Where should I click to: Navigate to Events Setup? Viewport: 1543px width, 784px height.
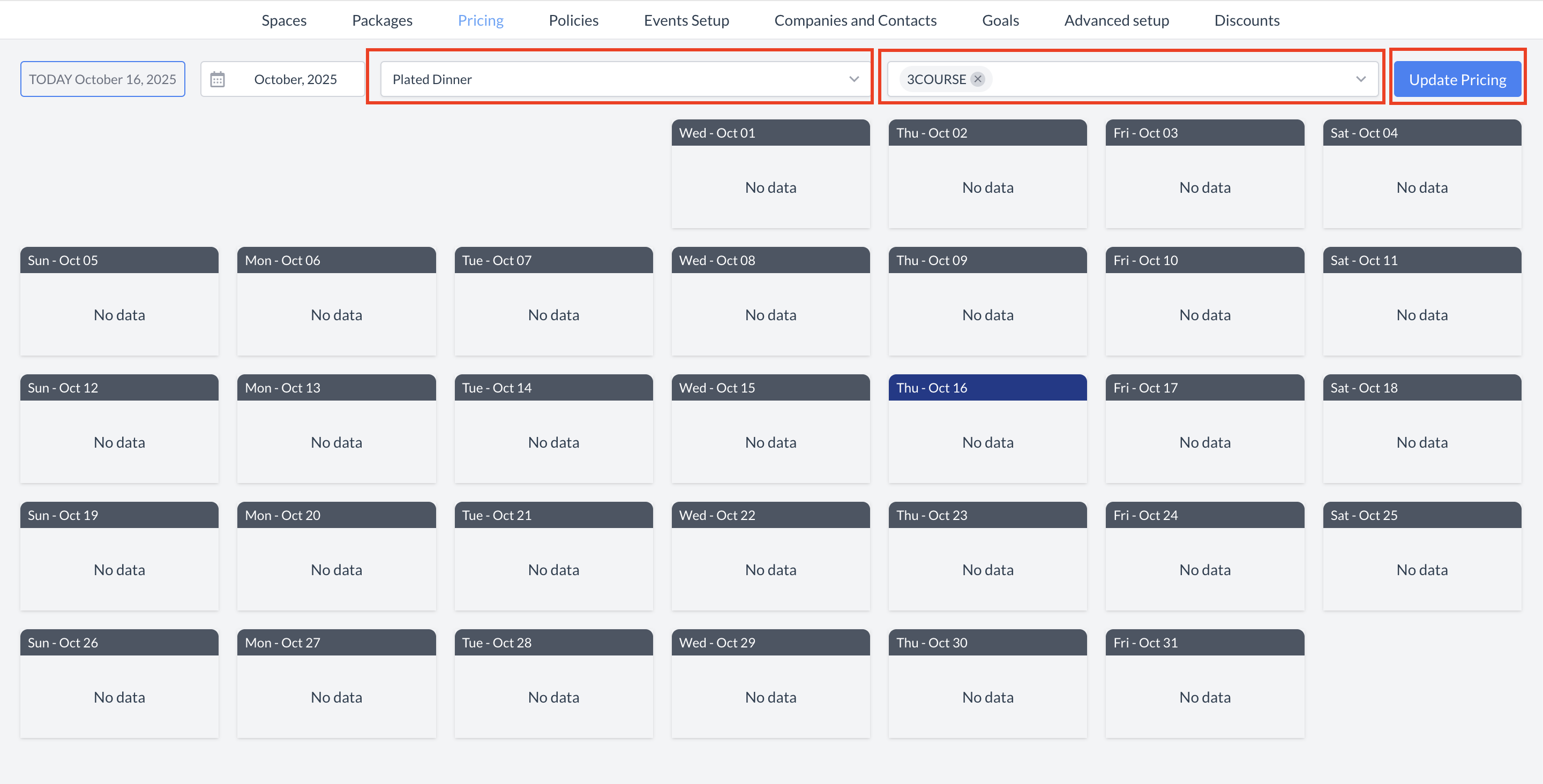[x=686, y=20]
